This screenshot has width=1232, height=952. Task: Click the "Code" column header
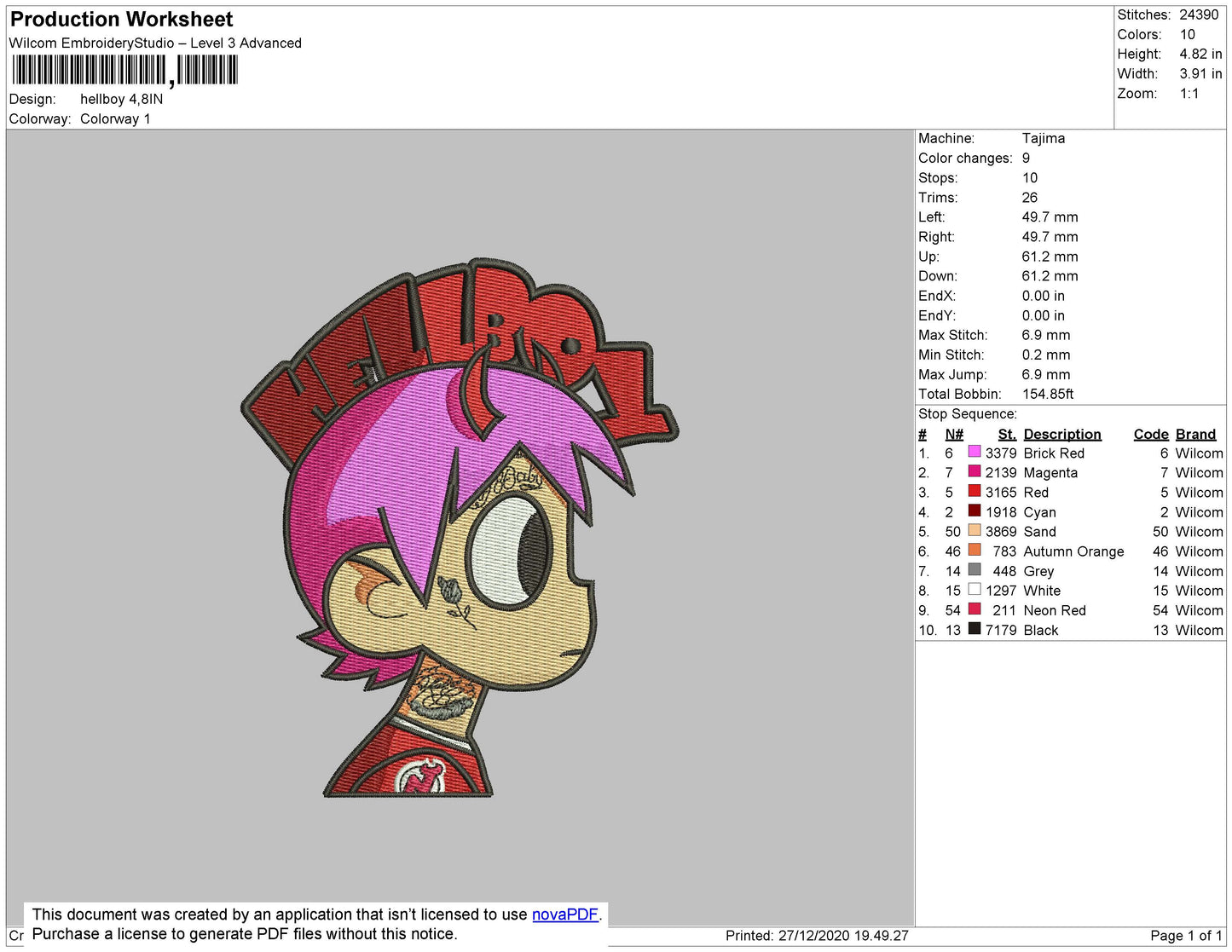coord(1151,435)
